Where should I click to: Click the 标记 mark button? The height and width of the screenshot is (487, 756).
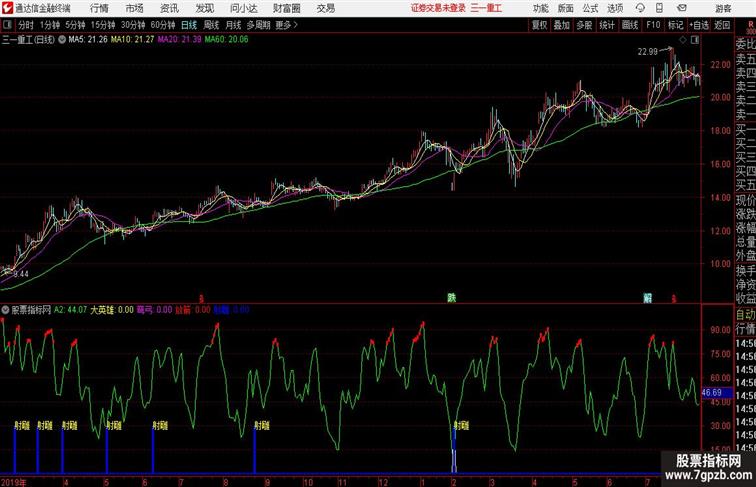coord(675,25)
